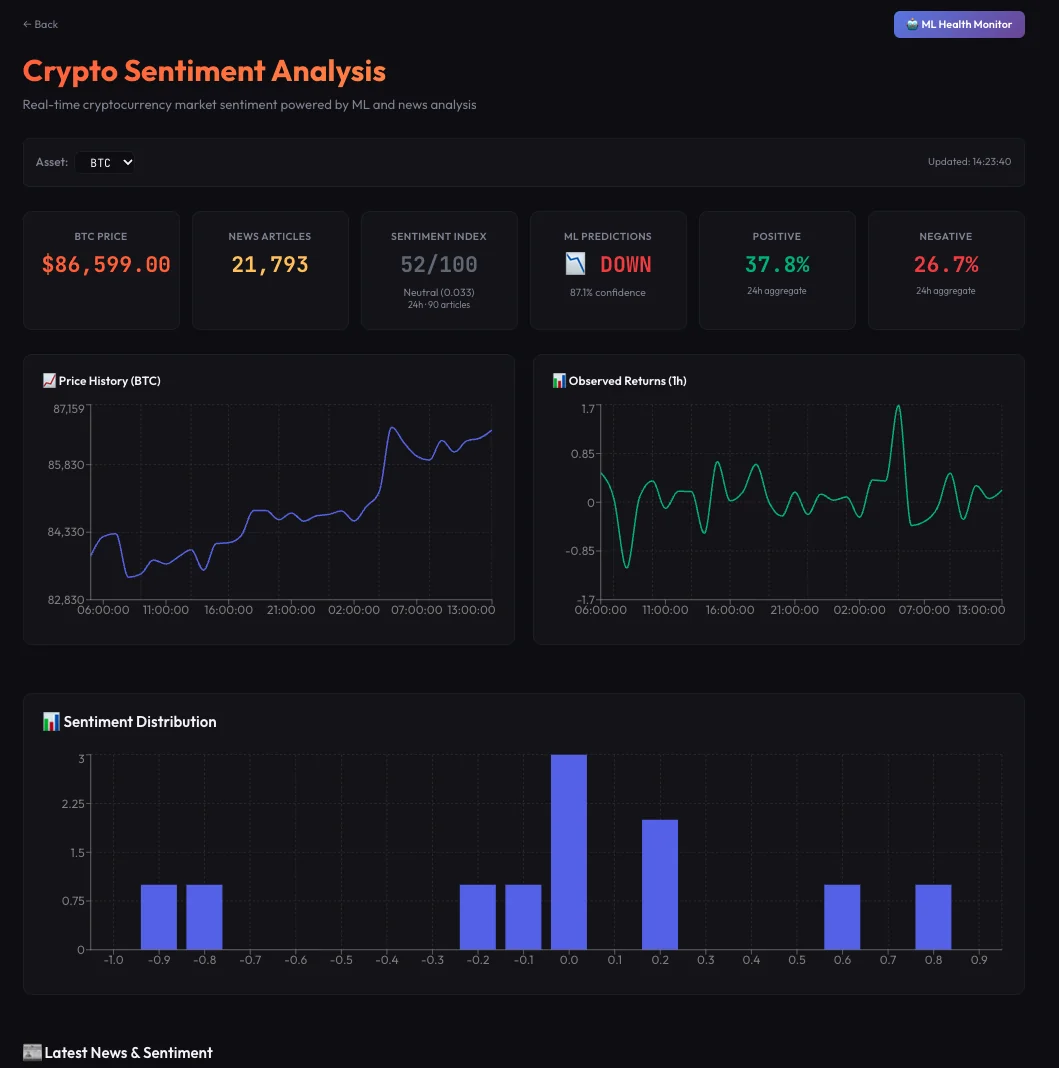Click the positive percentage 37.8%
This screenshot has height=1068, width=1059.
point(777,264)
